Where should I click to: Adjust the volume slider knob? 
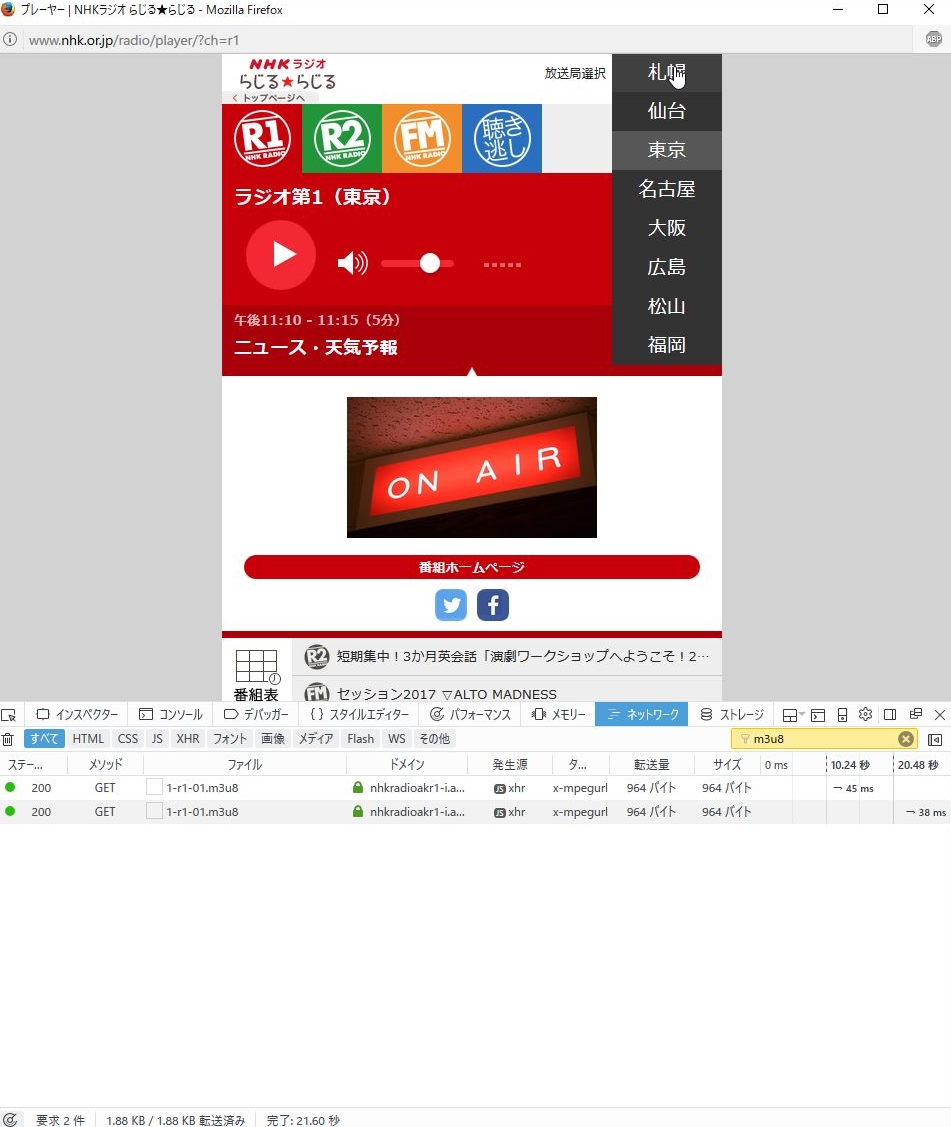[x=430, y=264]
